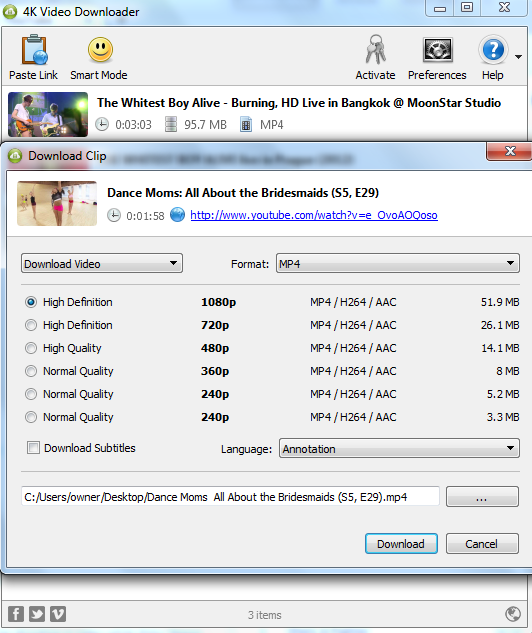Click the Download button
The width and height of the screenshot is (532, 633).
(401, 543)
